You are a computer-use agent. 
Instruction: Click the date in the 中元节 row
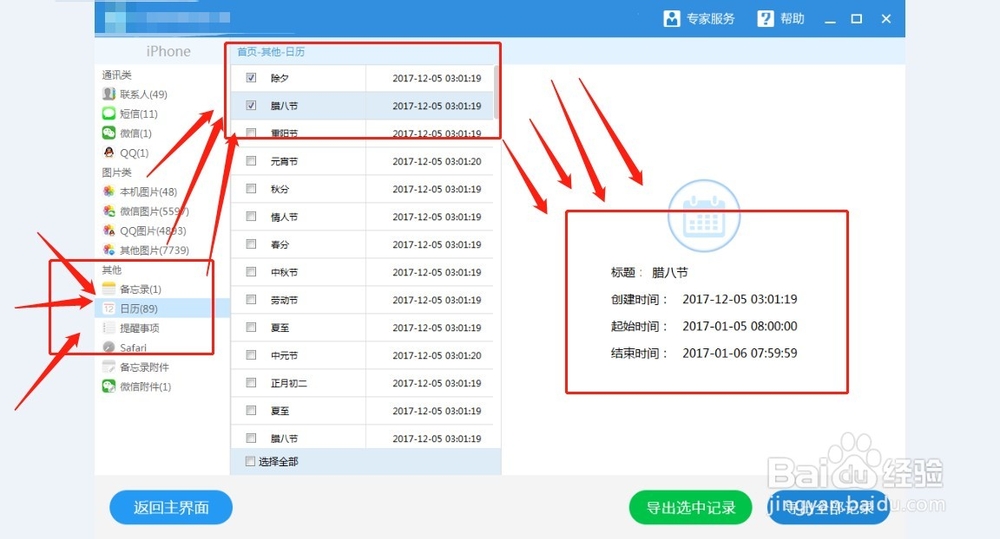pos(437,355)
